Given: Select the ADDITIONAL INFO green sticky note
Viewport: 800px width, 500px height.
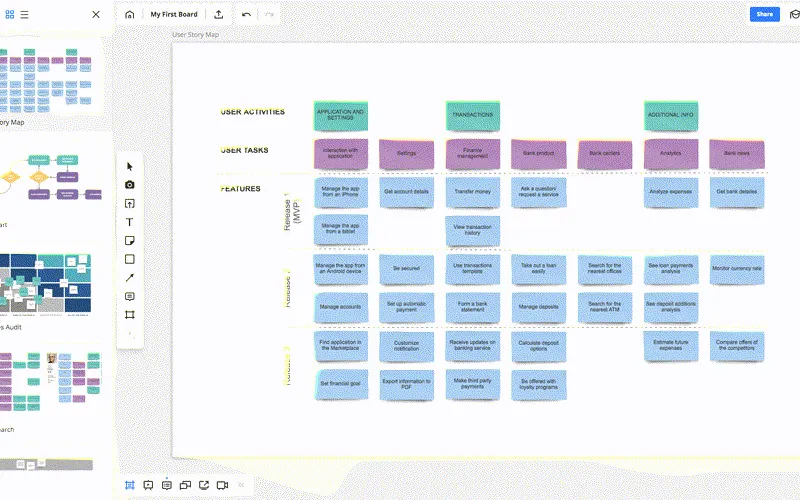Looking at the screenshot, I should pyautogui.click(x=671, y=115).
